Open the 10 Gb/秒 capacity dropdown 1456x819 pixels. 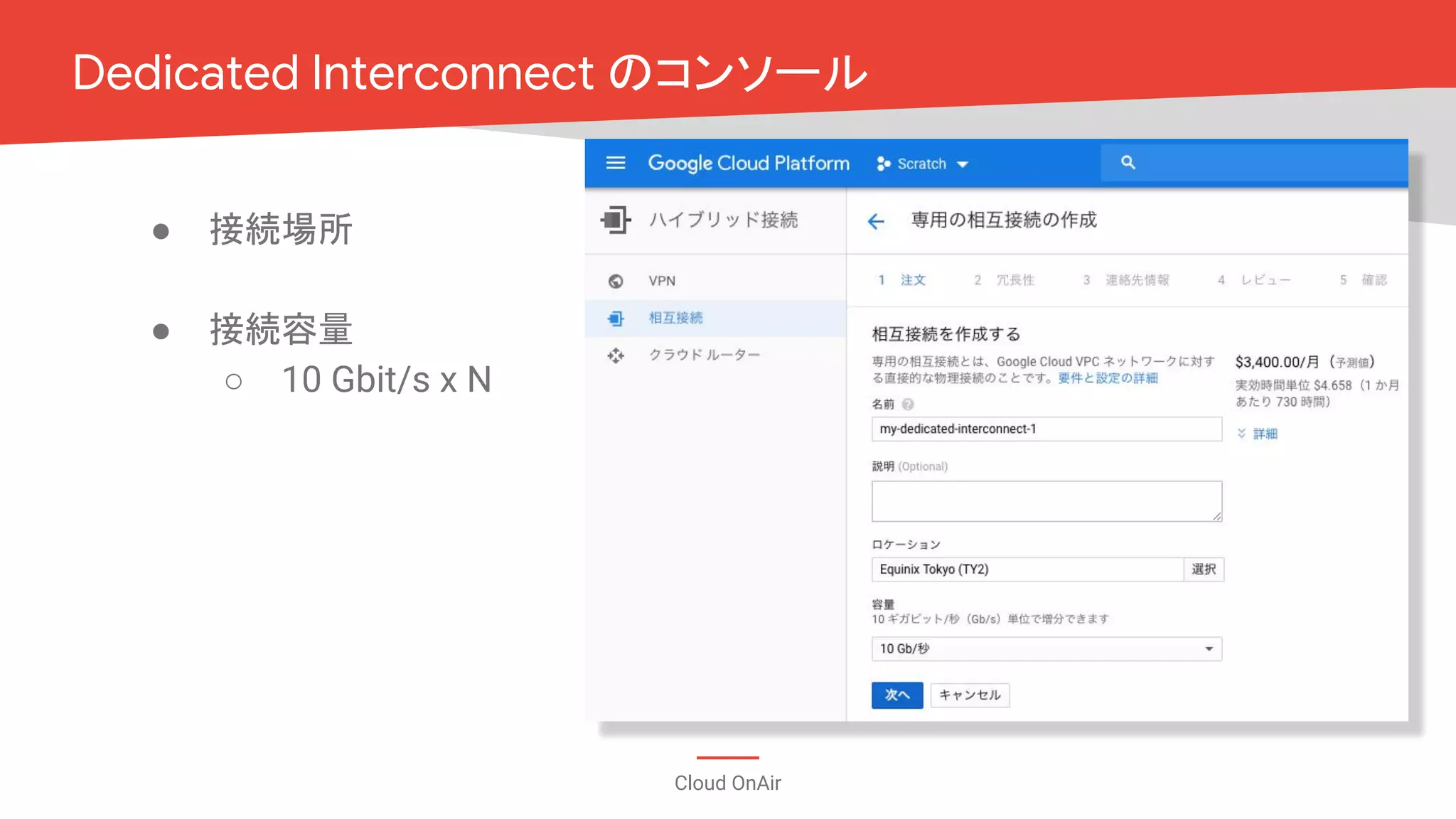[x=1046, y=649]
